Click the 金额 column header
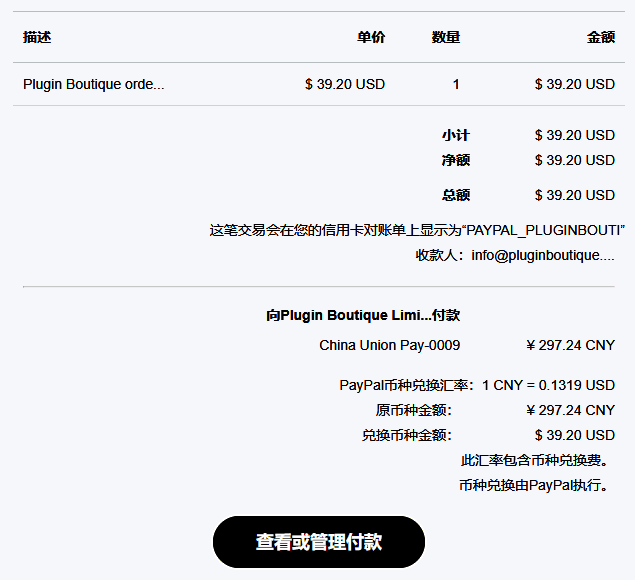Screen dimensions: 635x580 pos(601,37)
